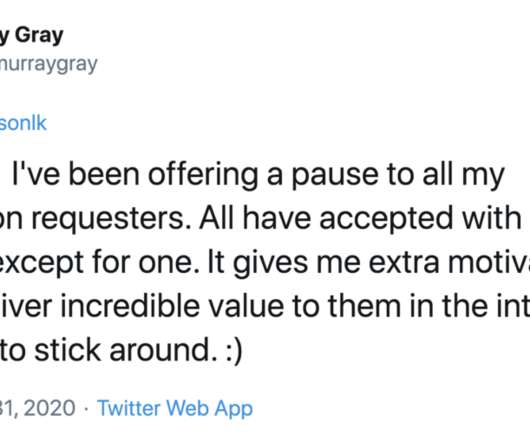This screenshot has height=442, width=530.
Task: Click the word "offering" in the tweet
Action: (202, 175)
